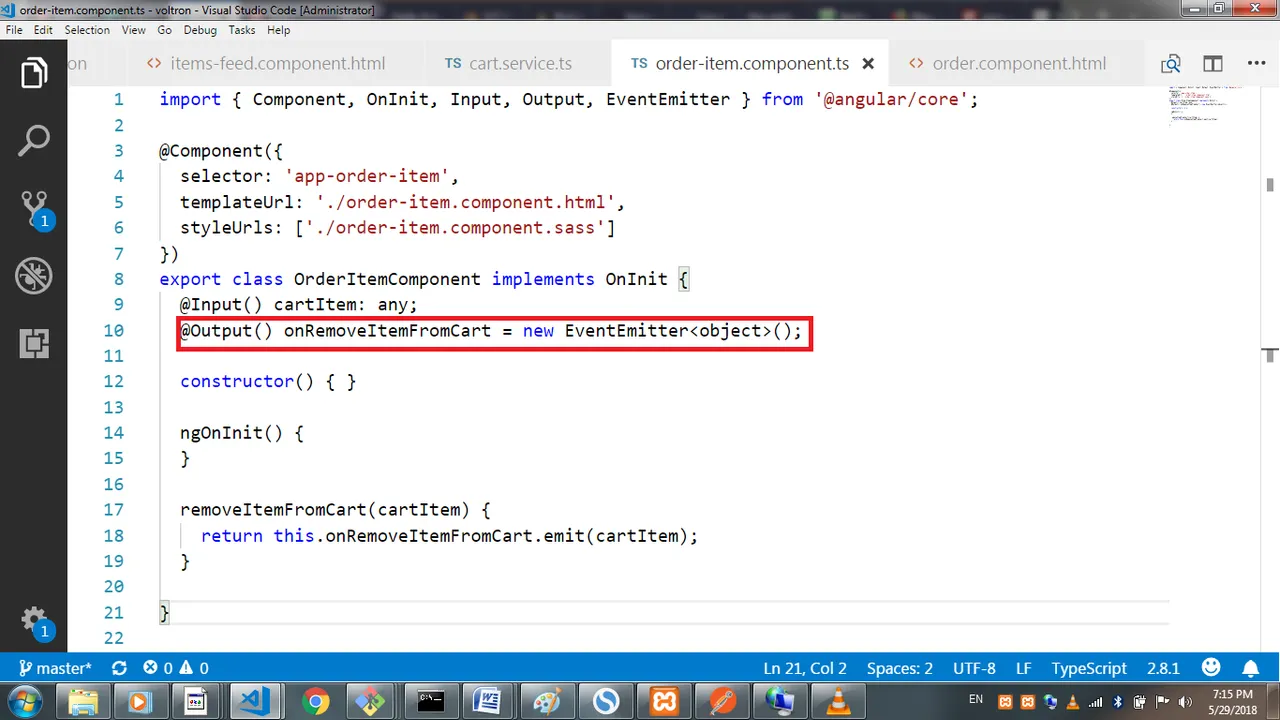This screenshot has height=720, width=1280.
Task: Click the EN language indicator in the tray
Action: point(976,699)
